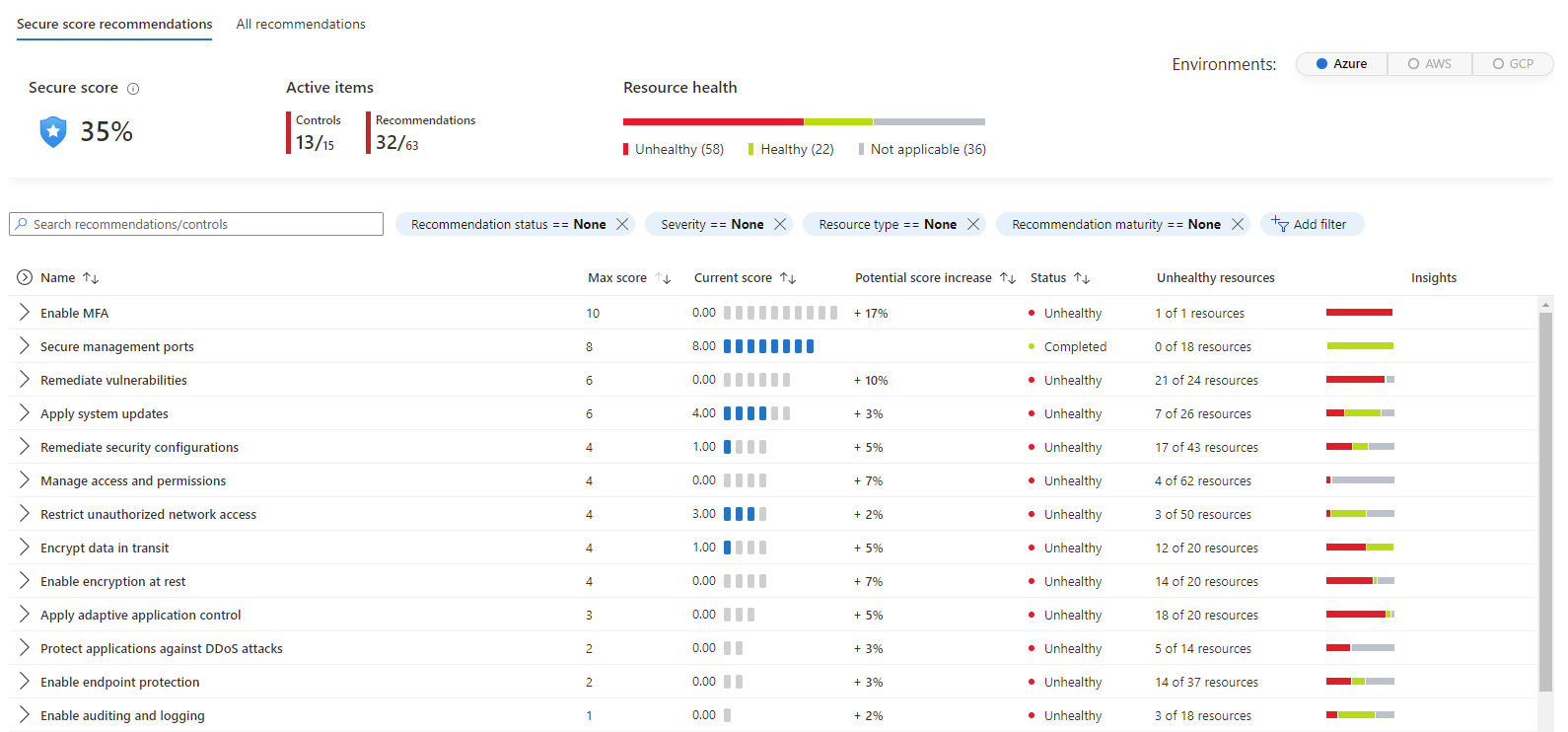The width and height of the screenshot is (1568, 732).
Task: Click the Insights column header
Action: 1433,278
